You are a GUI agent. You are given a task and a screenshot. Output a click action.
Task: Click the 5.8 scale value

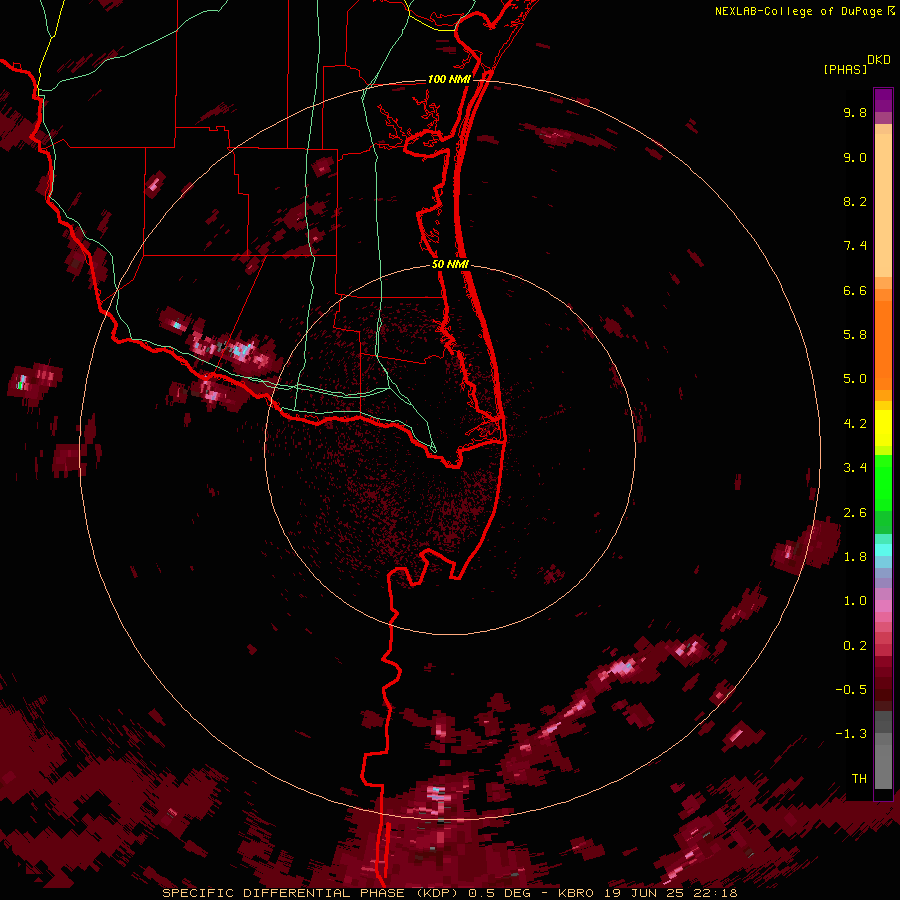[855, 335]
